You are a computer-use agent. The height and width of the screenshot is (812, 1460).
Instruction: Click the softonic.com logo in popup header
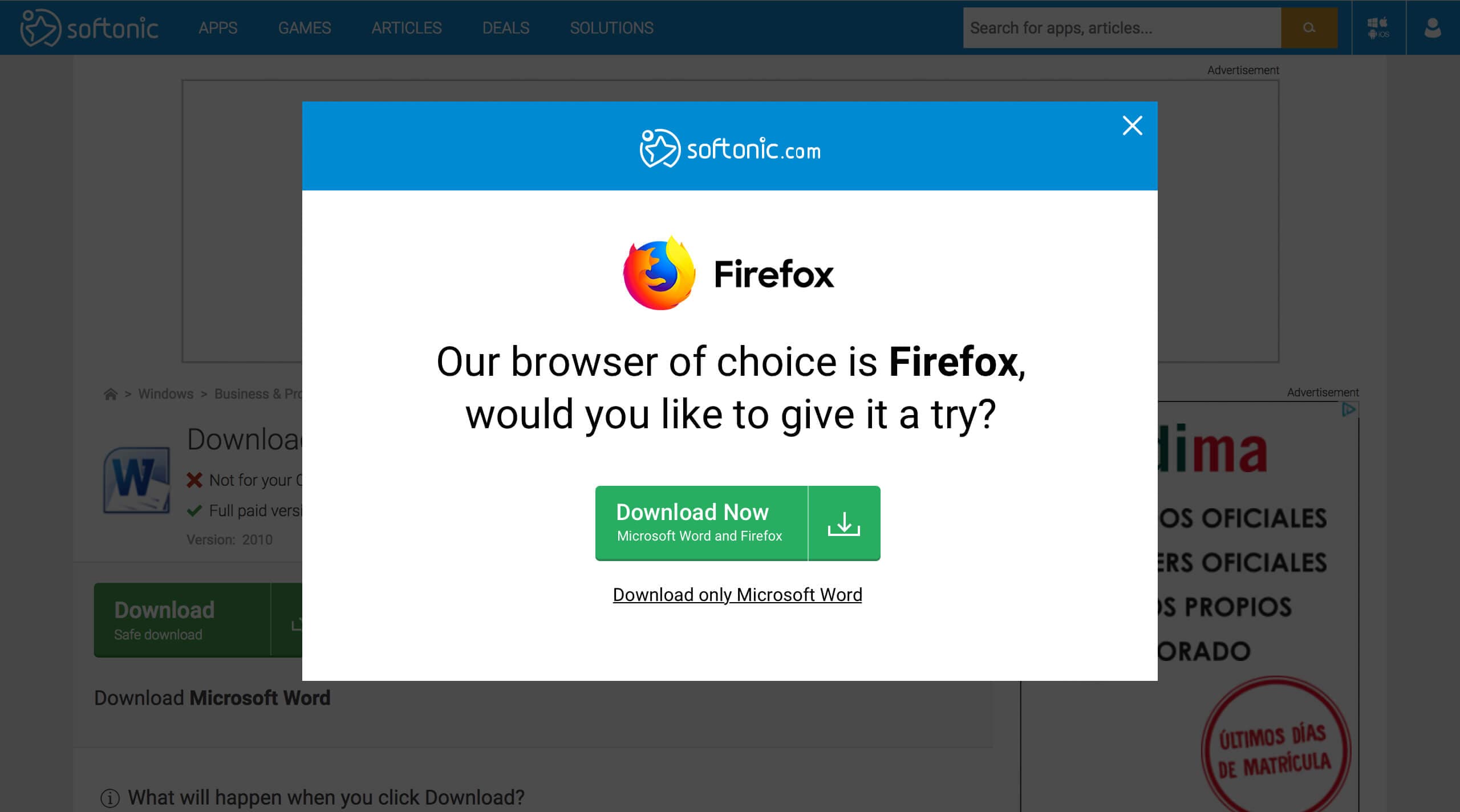(x=729, y=149)
